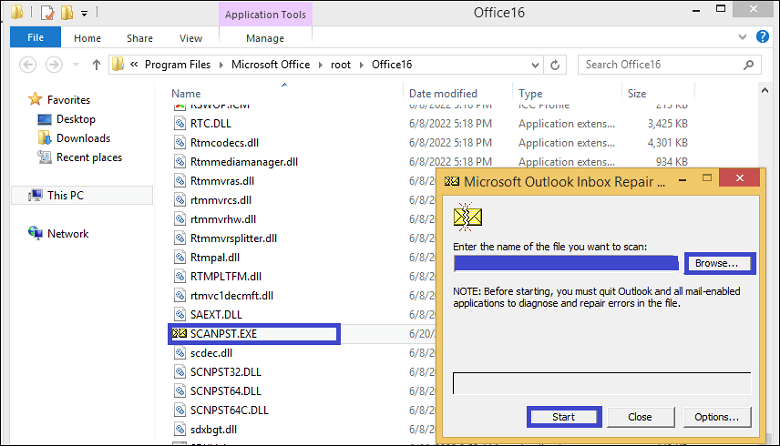Open the Manage tab under Application Tools
The image size is (780, 446).
pos(265,38)
